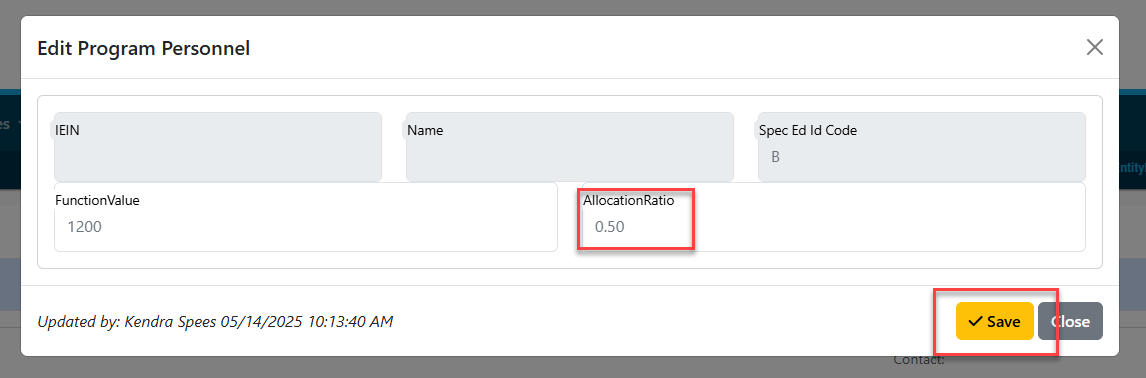Click the AllocationRatio label
The height and width of the screenshot is (378, 1146).
(x=629, y=200)
